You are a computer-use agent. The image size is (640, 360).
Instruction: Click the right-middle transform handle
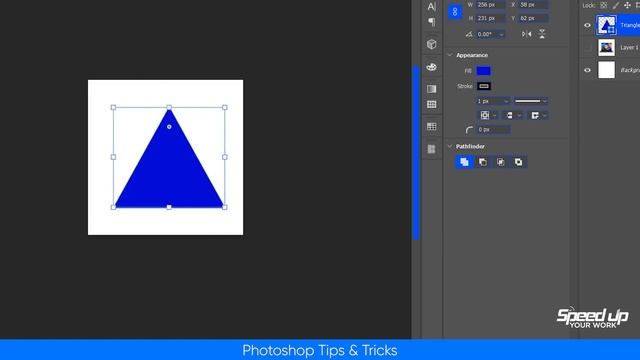(x=225, y=157)
